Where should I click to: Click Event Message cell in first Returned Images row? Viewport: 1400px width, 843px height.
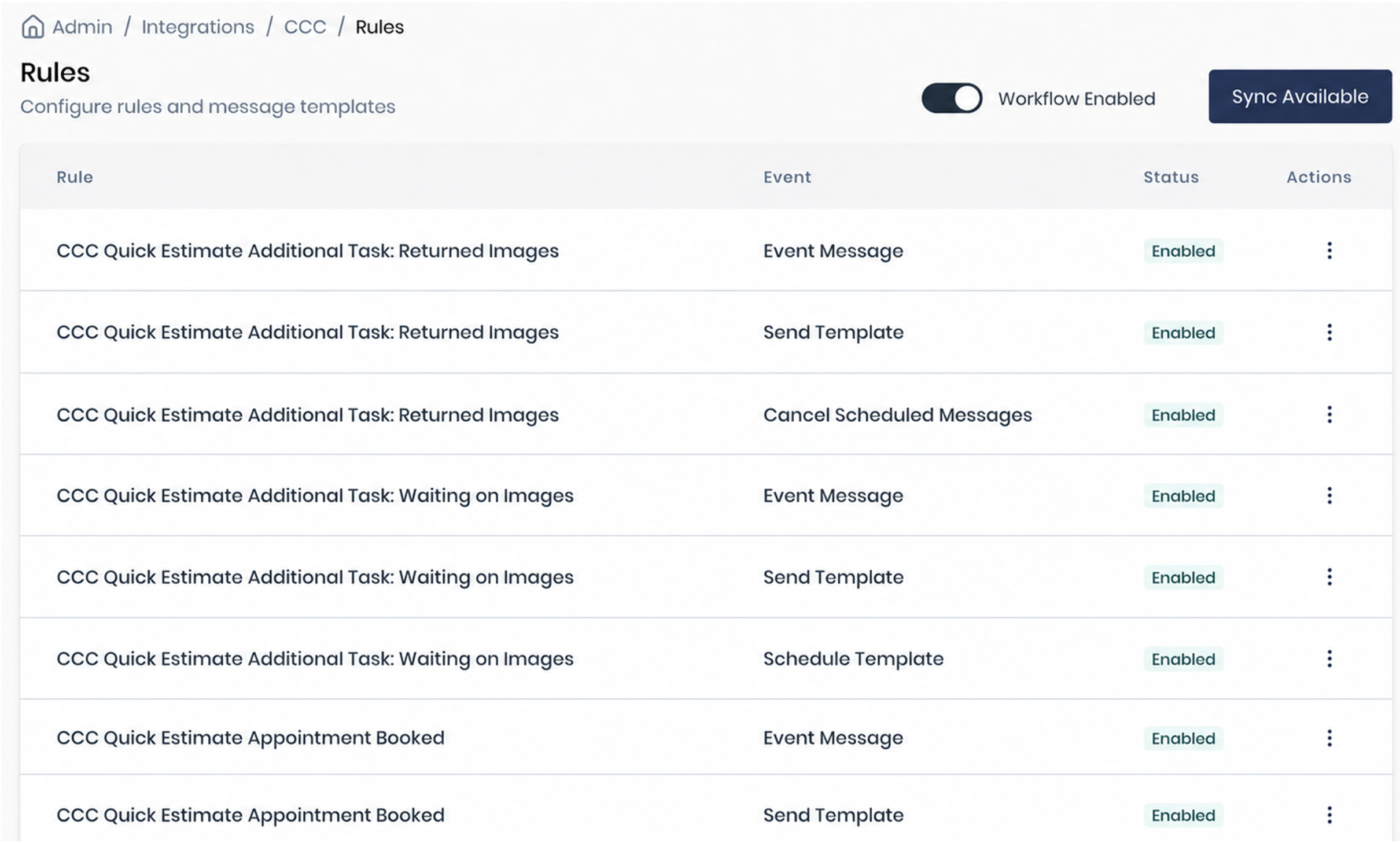click(833, 251)
